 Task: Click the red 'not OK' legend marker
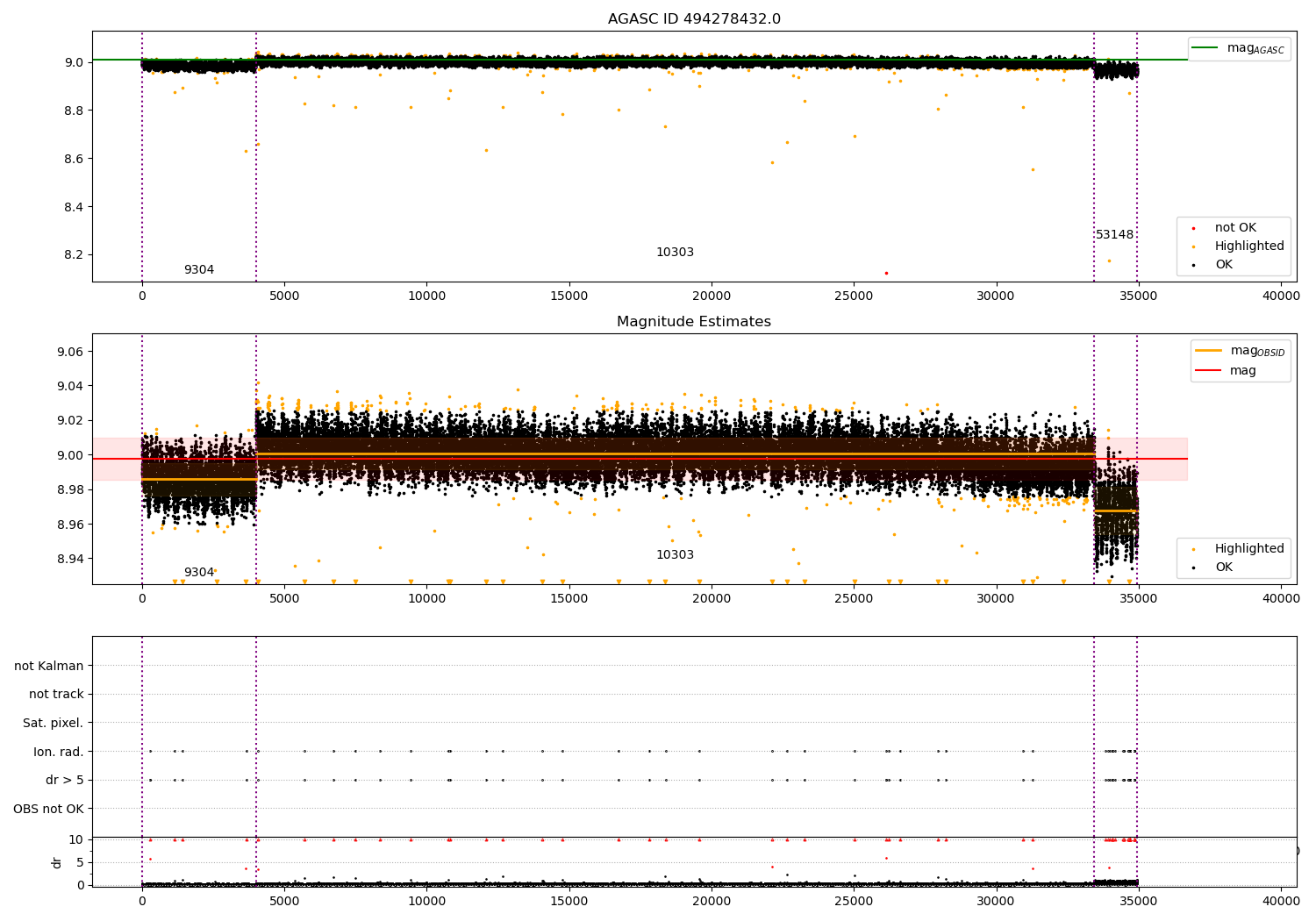point(1193,229)
